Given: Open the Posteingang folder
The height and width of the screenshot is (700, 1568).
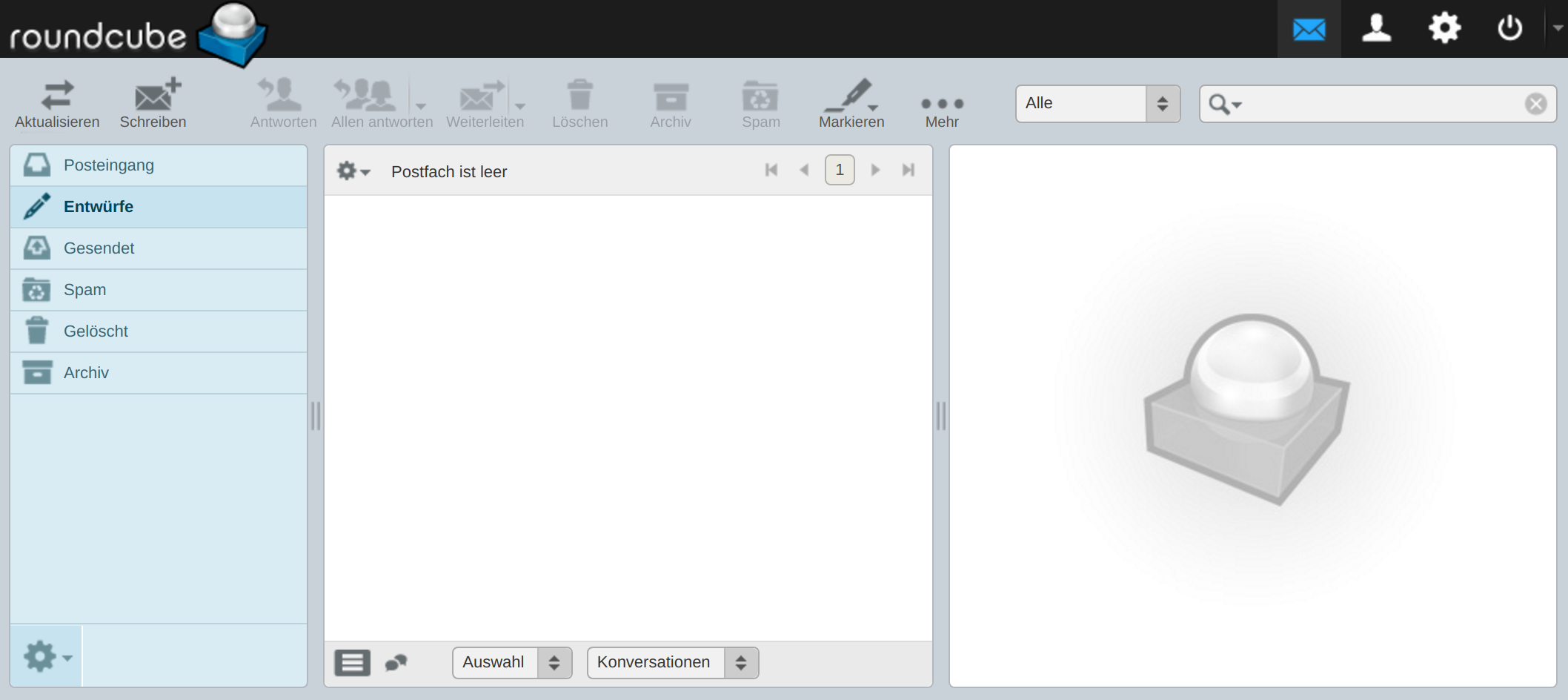Looking at the screenshot, I should [x=109, y=165].
